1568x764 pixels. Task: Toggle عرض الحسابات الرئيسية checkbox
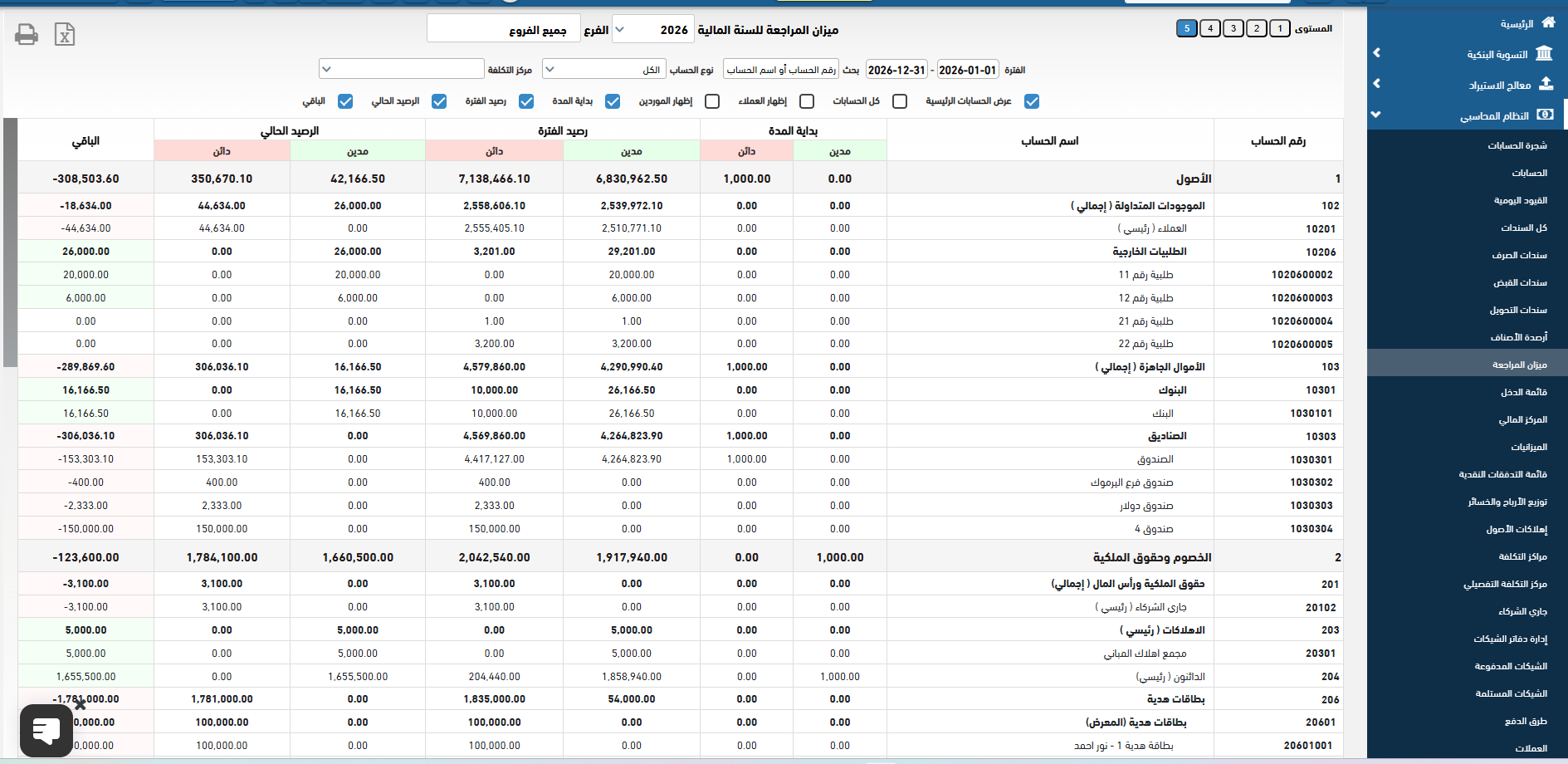point(1032,101)
